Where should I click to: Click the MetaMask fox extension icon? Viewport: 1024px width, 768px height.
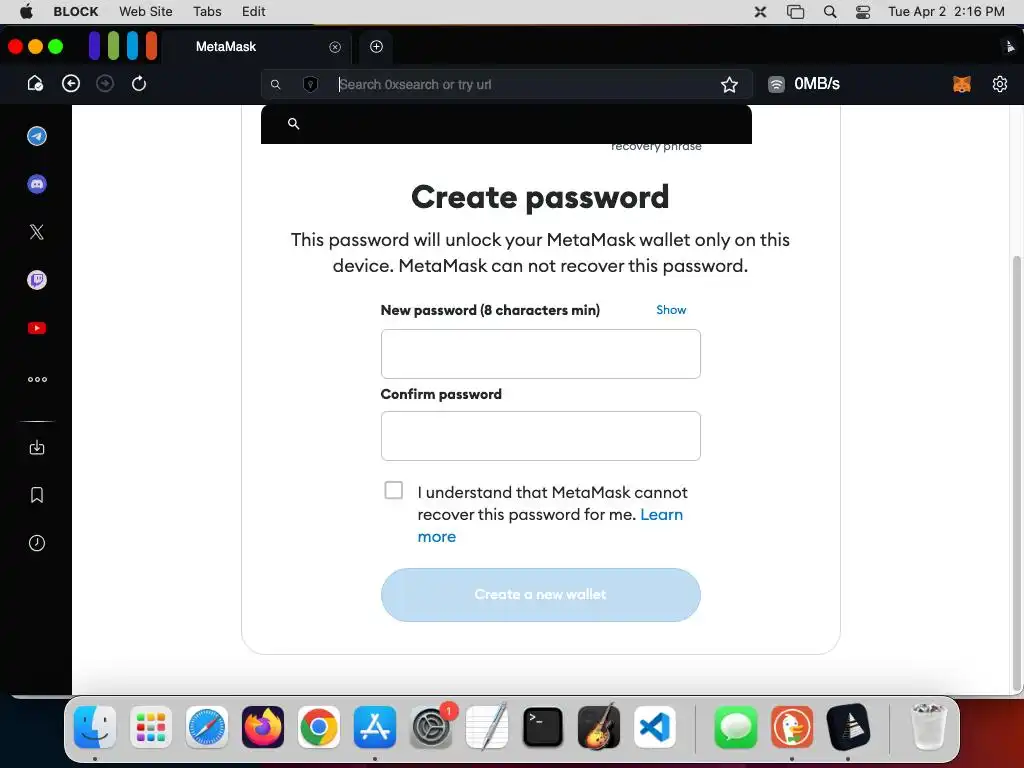[x=961, y=84]
